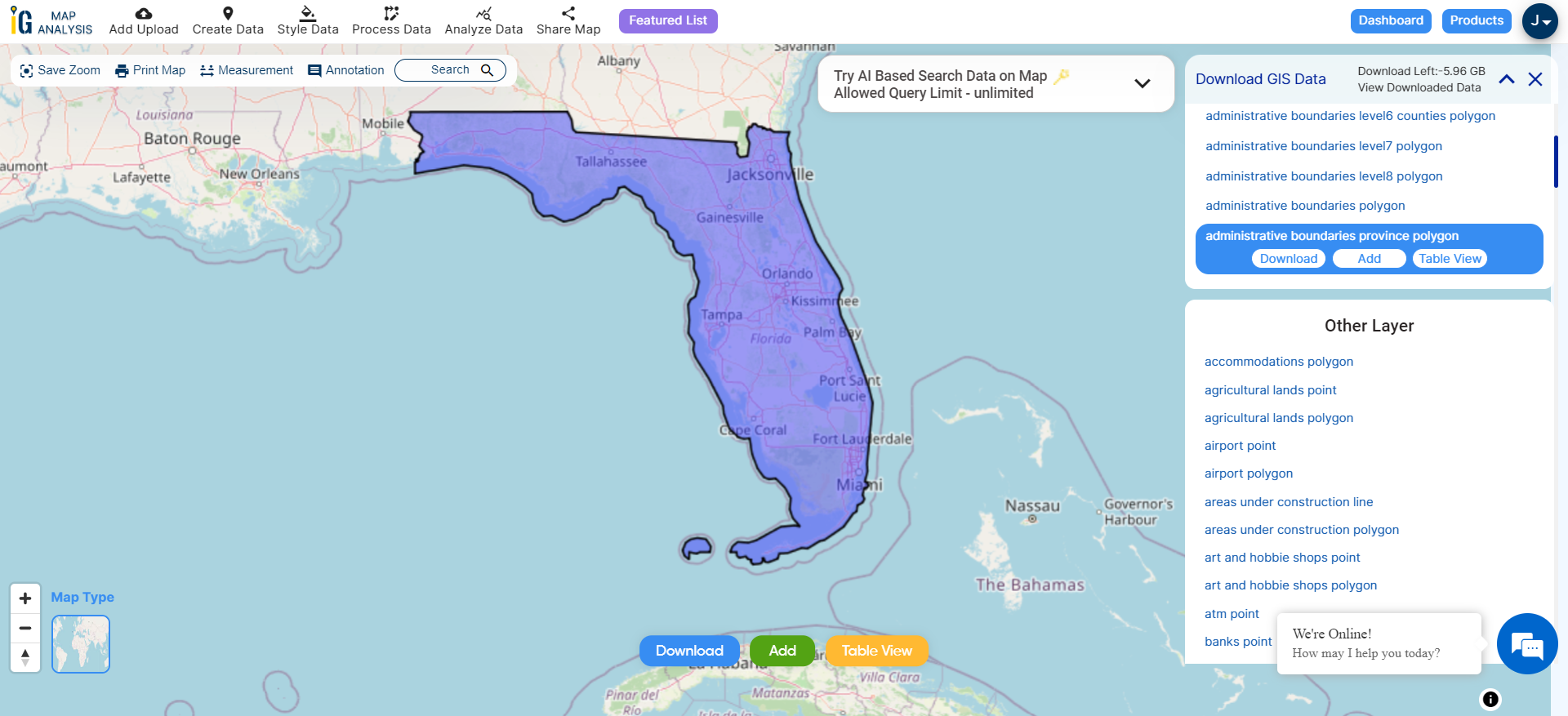Click the Add Upload cloud icon
This screenshot has width=1568, height=716.
coord(144,14)
